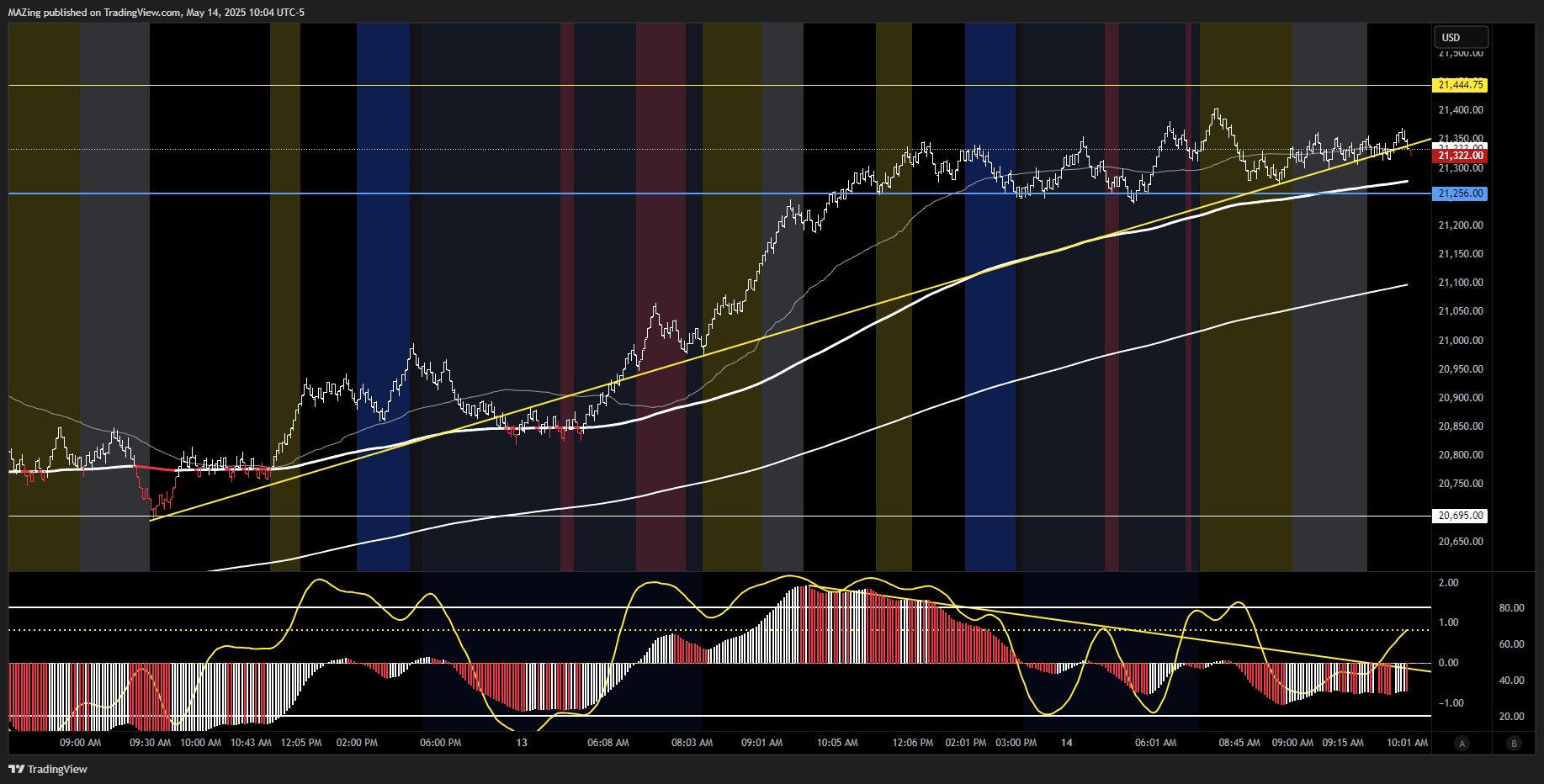1544x784 pixels.
Task: Click the 21,050.00 price axis value
Action: coord(1461,311)
